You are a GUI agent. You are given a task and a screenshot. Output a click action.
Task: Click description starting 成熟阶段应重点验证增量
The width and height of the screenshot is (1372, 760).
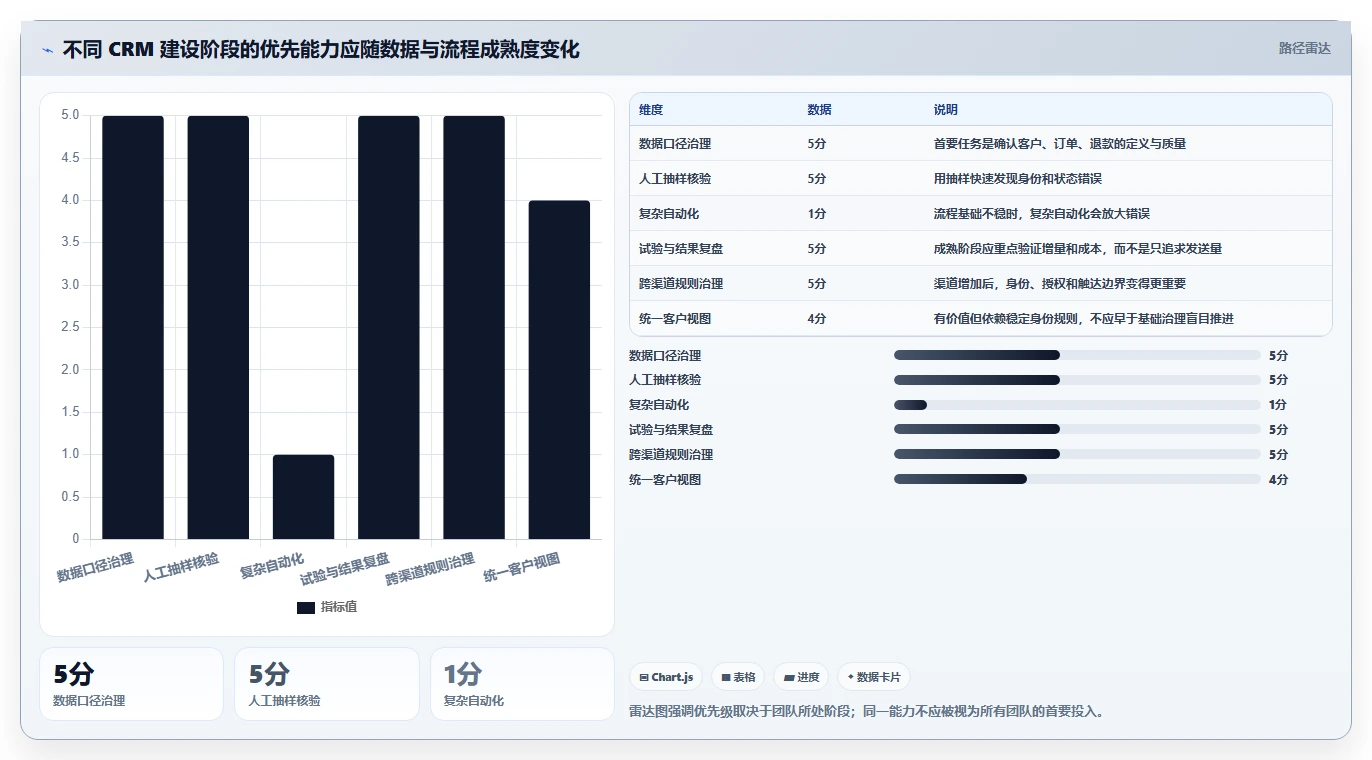tap(1078, 249)
